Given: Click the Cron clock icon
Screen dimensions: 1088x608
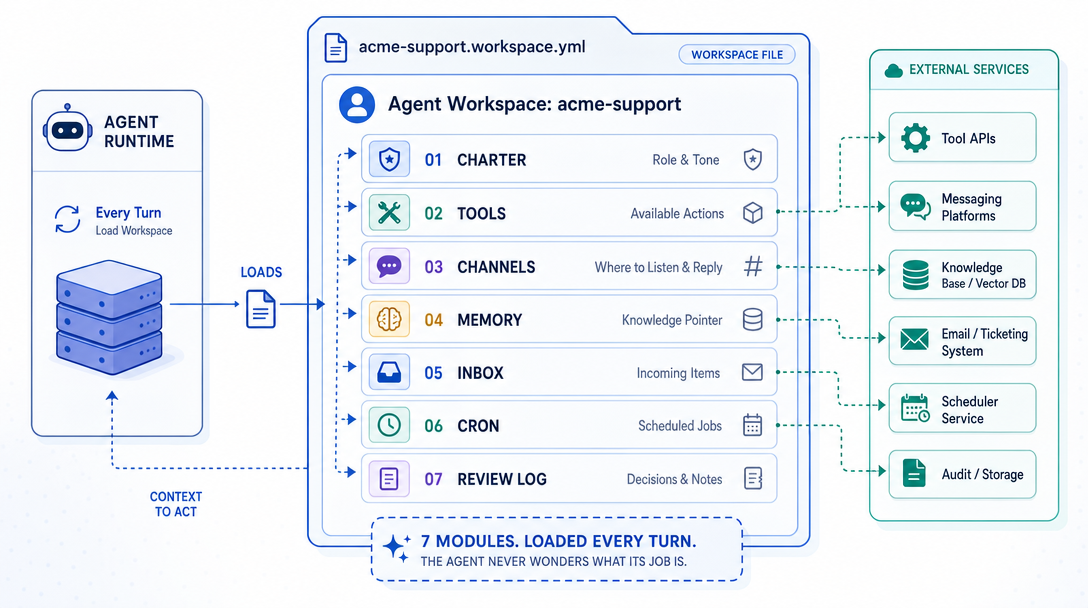Looking at the screenshot, I should tap(389, 425).
